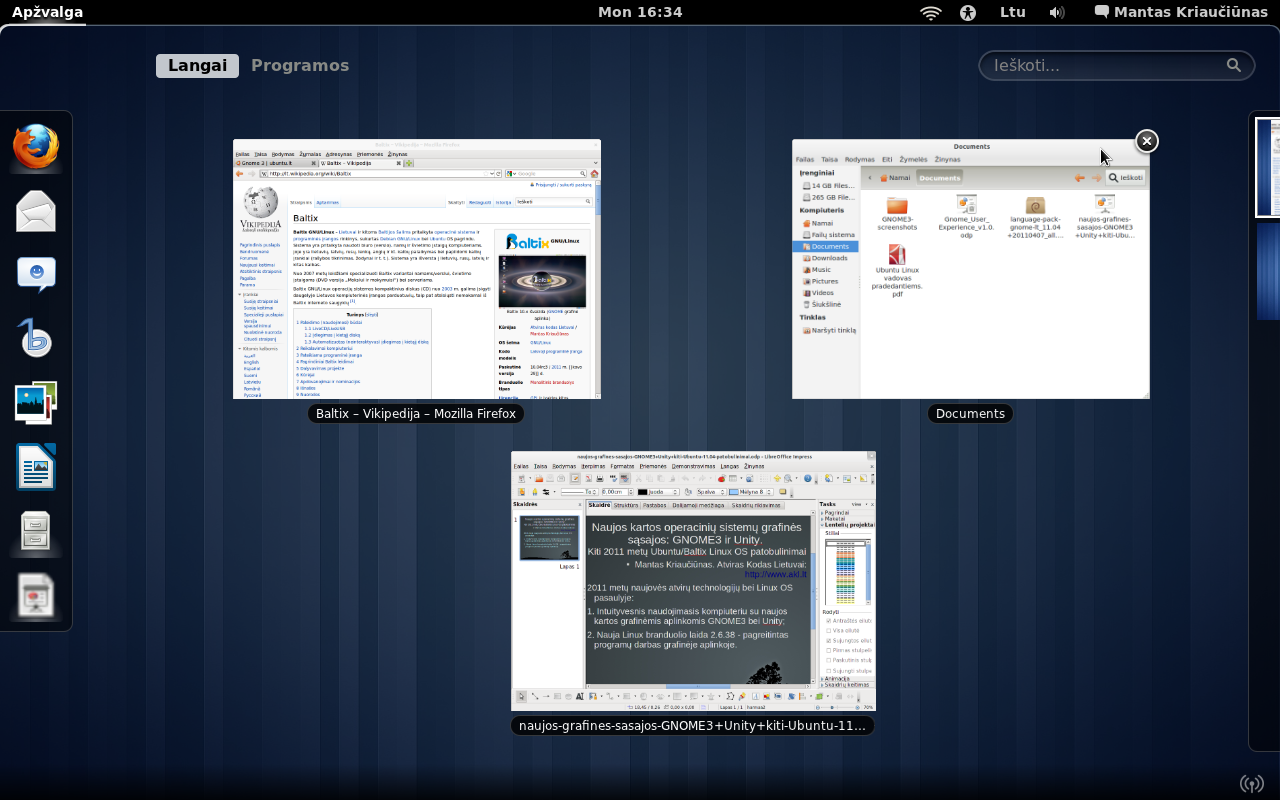Open the Evolution mail envelope icon

[36, 211]
